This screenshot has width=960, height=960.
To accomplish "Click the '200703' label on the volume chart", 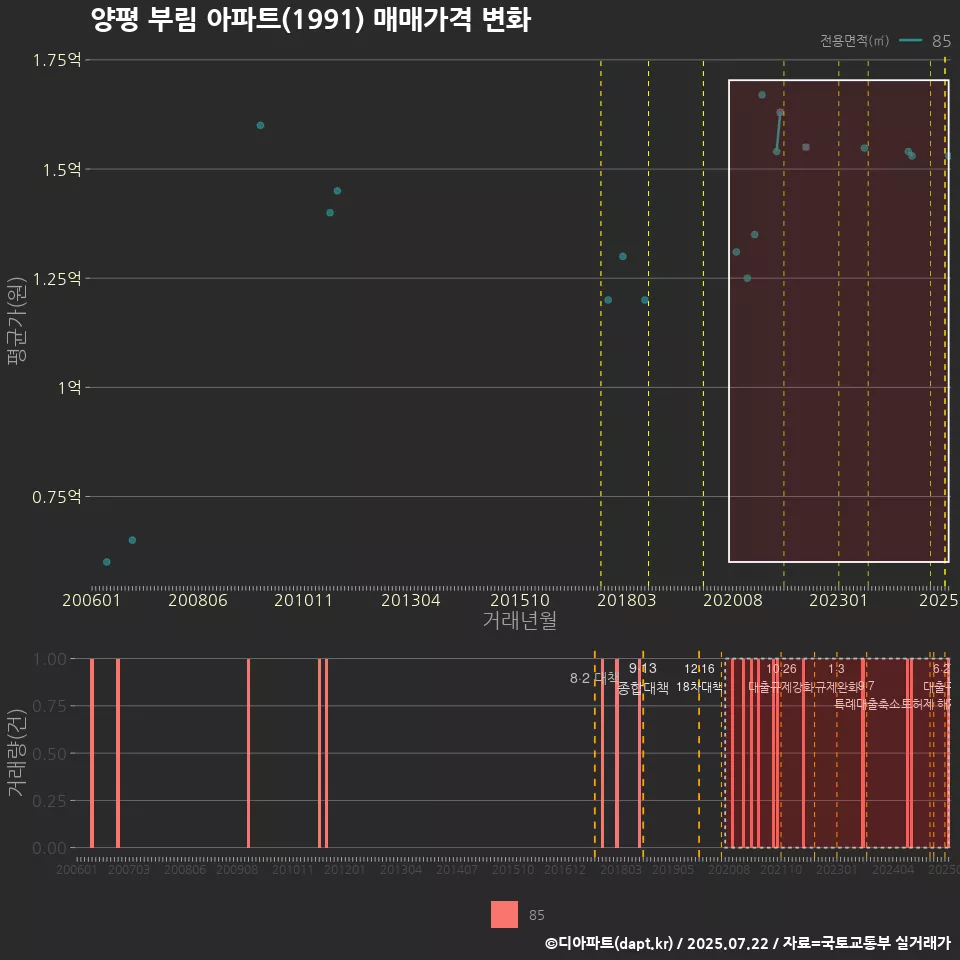I will (129, 869).
